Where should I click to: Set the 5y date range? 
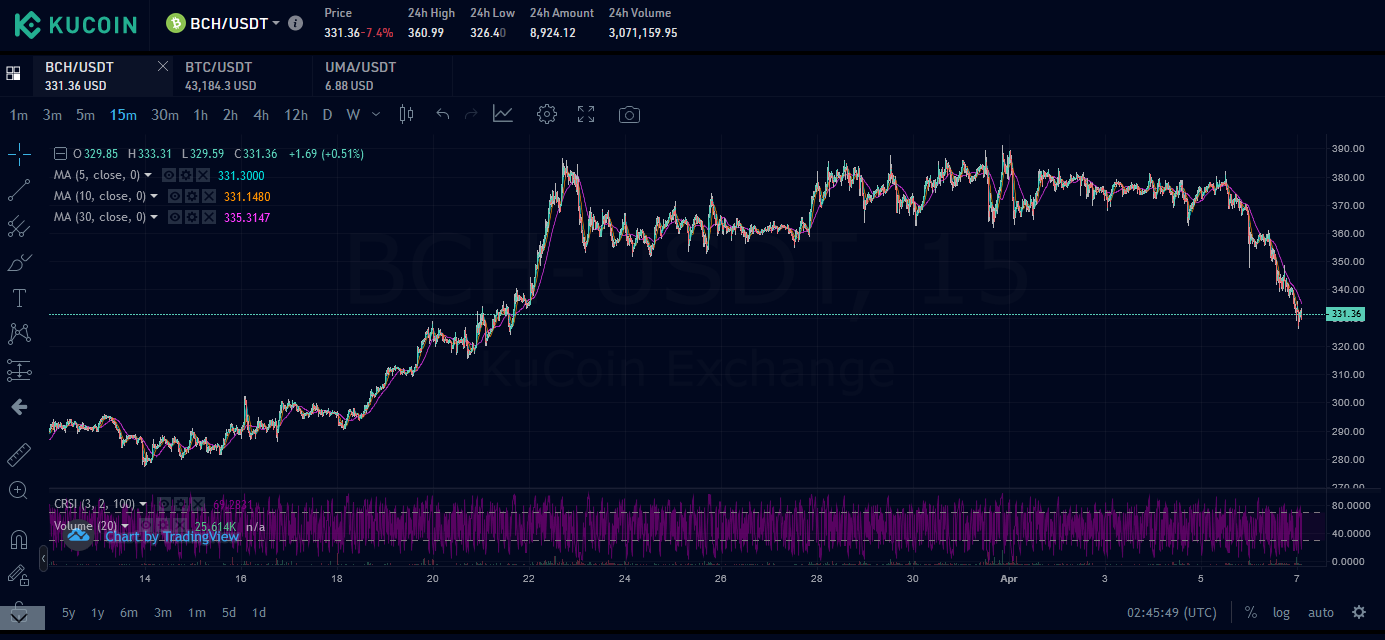(68, 613)
